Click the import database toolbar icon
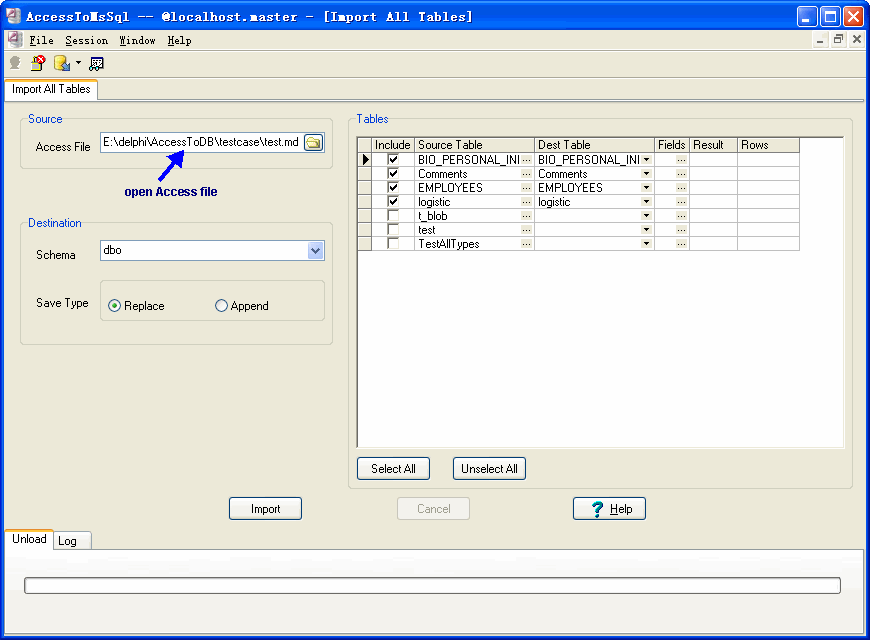Viewport: 870px width, 640px height. tap(62, 63)
